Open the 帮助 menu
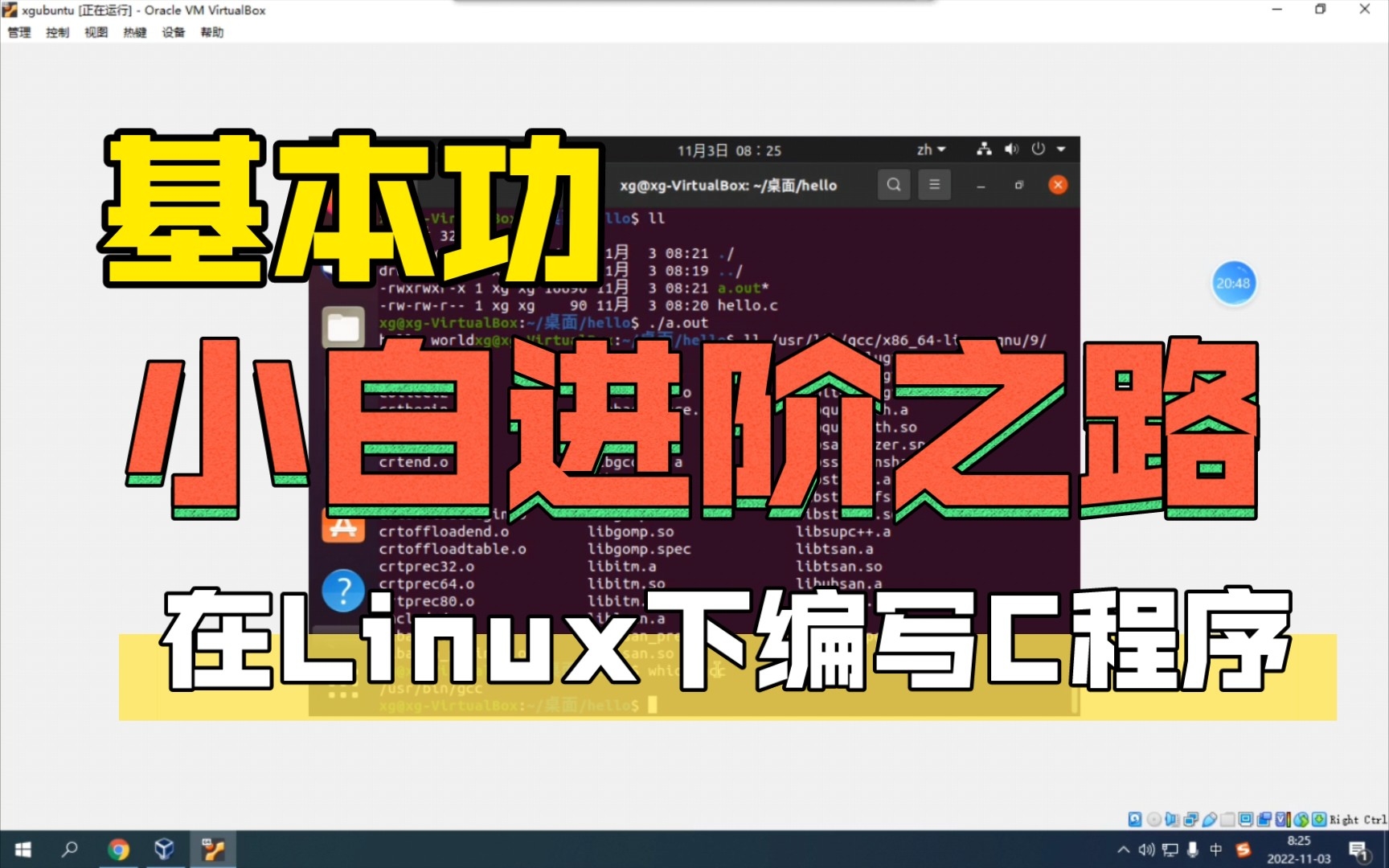 (x=211, y=32)
